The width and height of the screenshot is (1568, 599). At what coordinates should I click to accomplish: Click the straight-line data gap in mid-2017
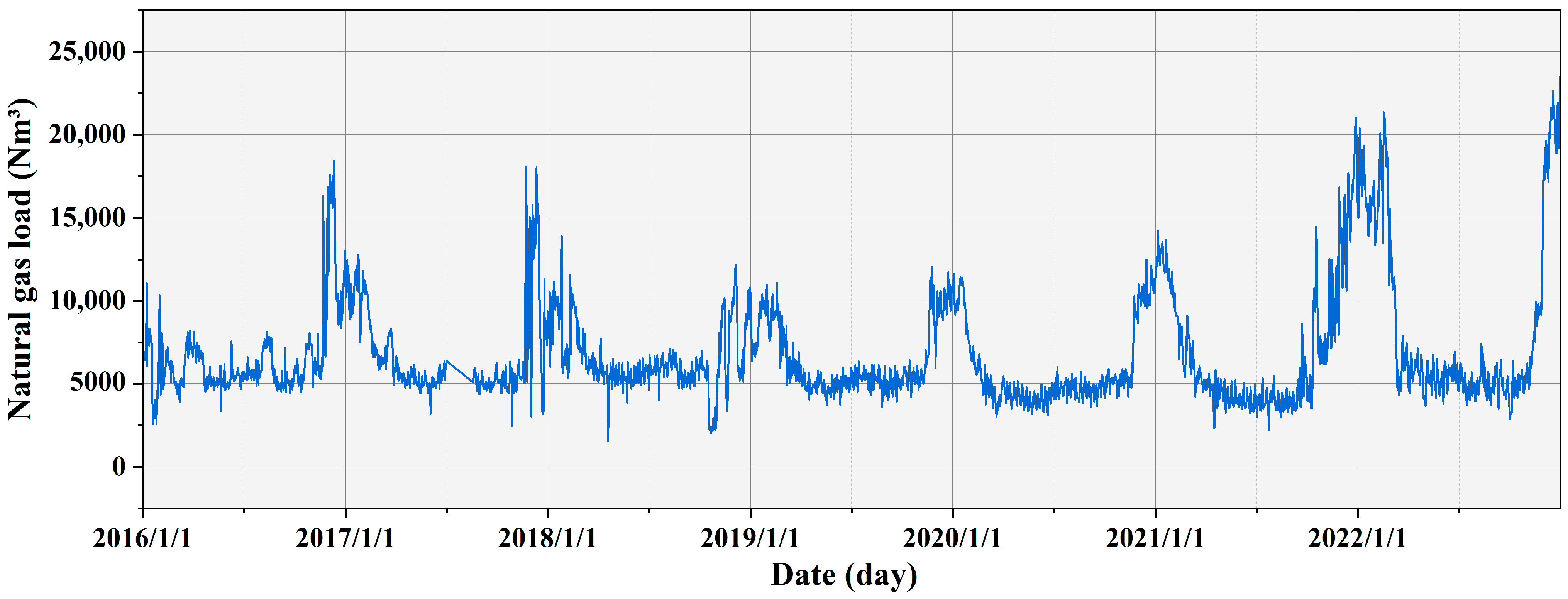click(x=460, y=371)
